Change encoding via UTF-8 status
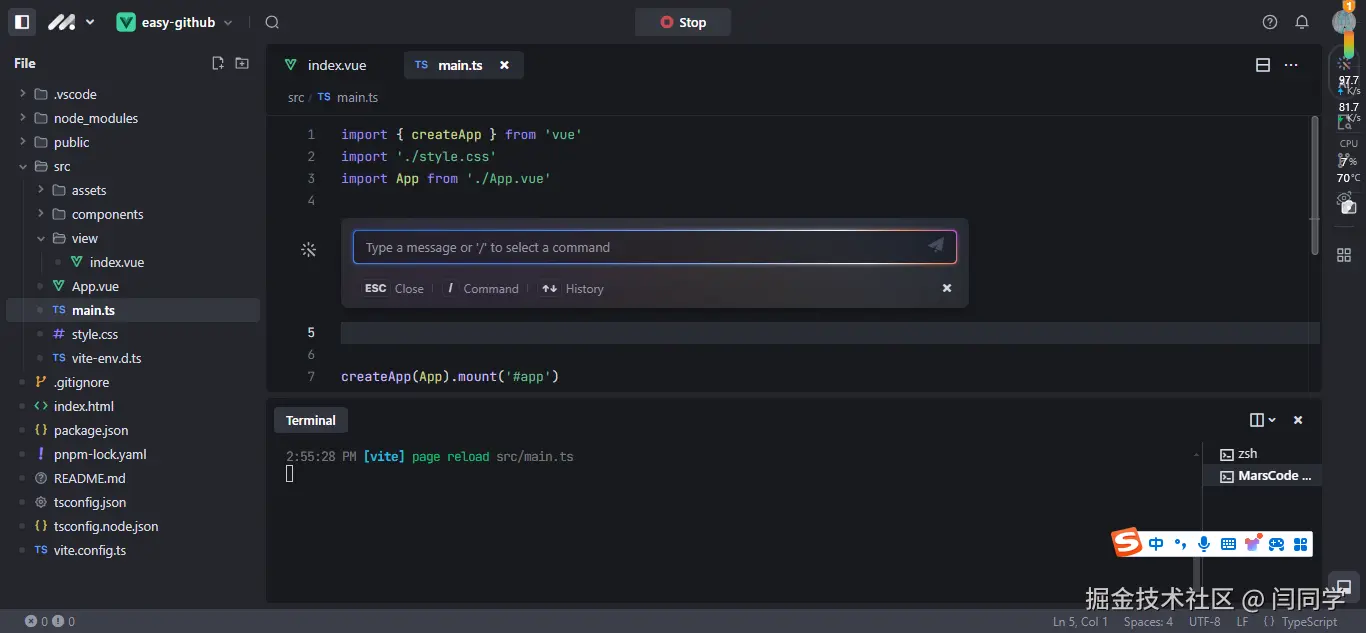This screenshot has height=633, width=1366. (1204, 621)
